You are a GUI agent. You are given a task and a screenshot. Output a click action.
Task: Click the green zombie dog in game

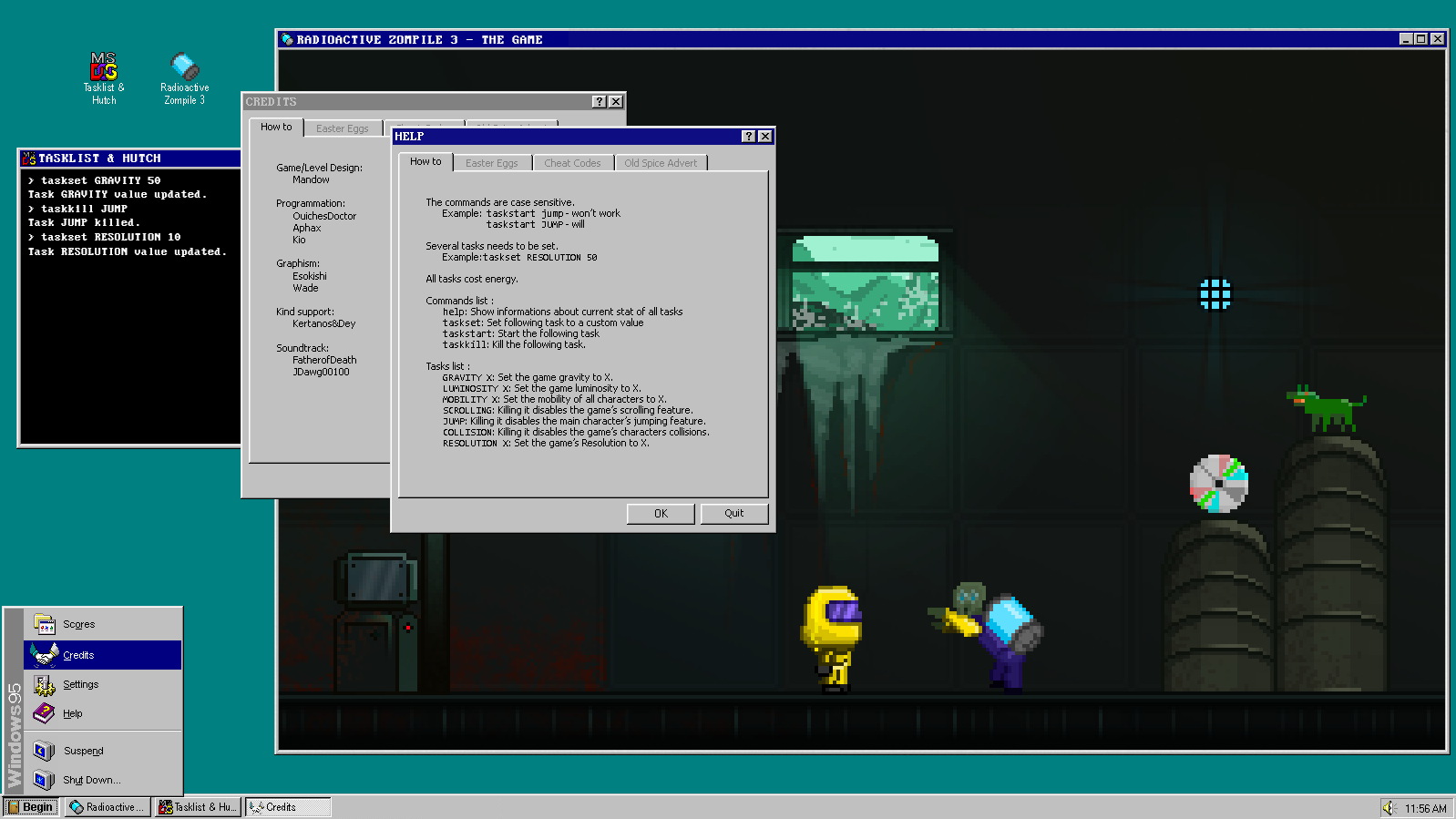1327,408
